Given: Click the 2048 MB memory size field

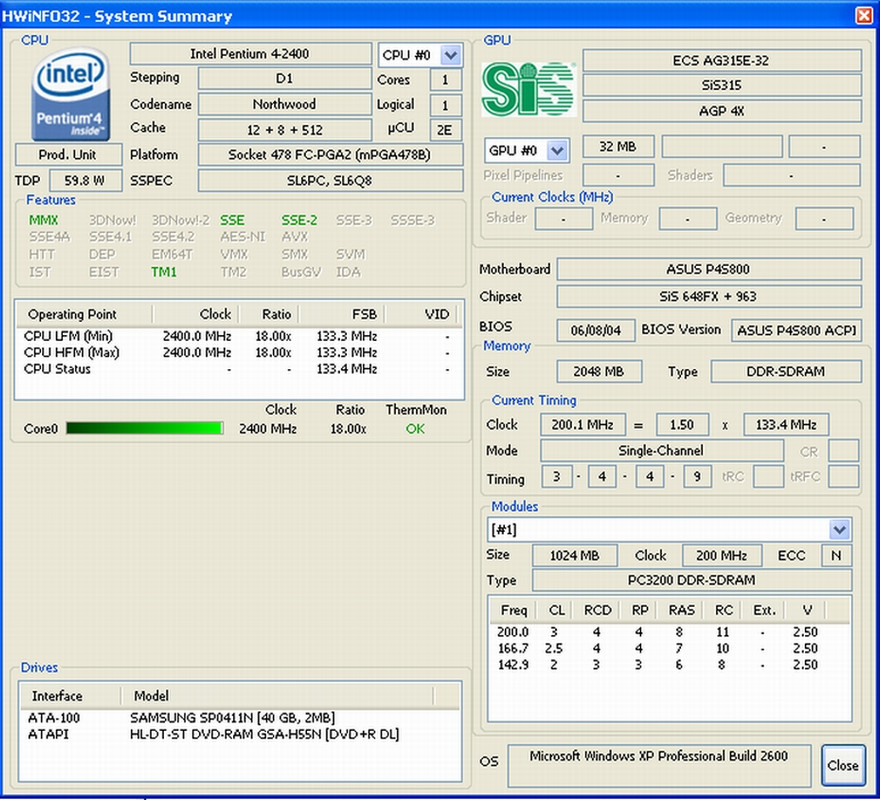Looking at the screenshot, I should (599, 372).
